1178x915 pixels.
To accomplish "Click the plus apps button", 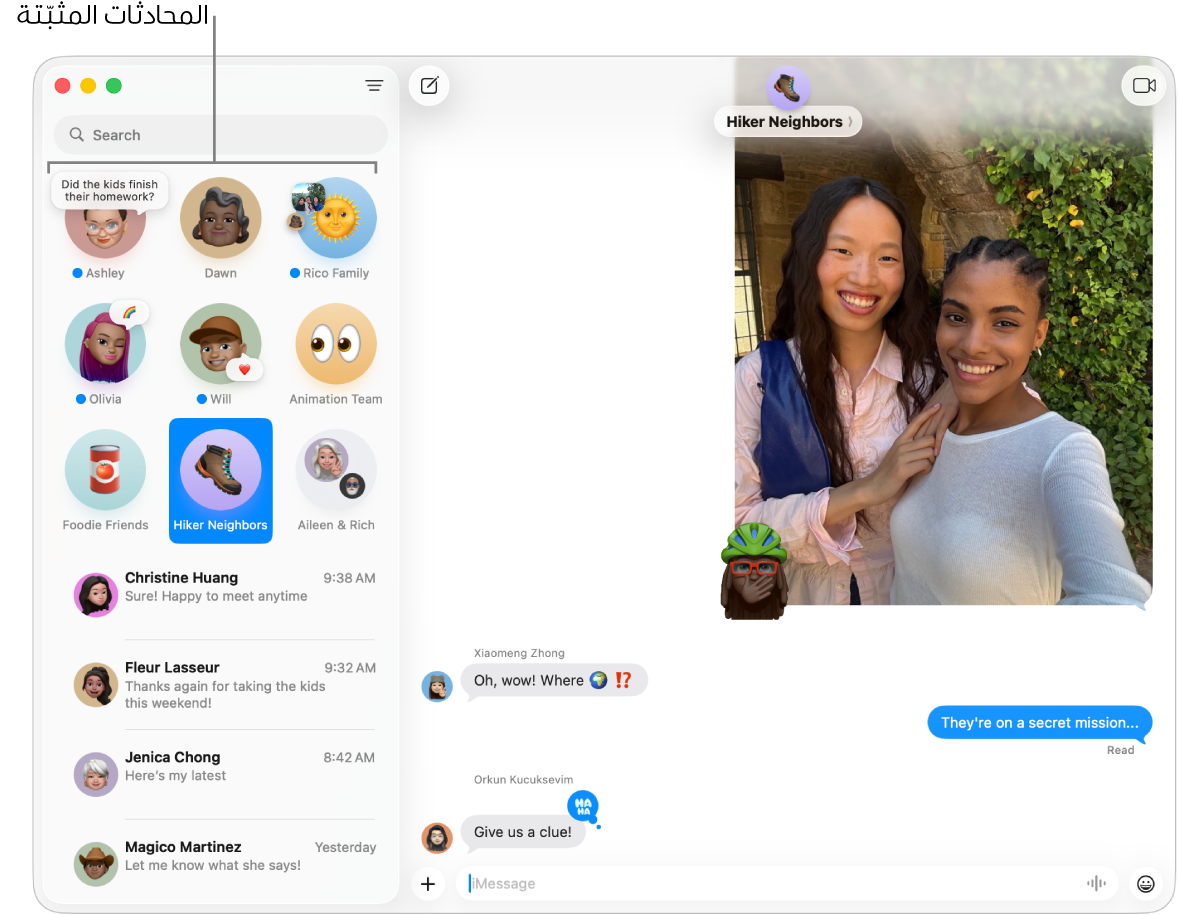I will coord(428,883).
